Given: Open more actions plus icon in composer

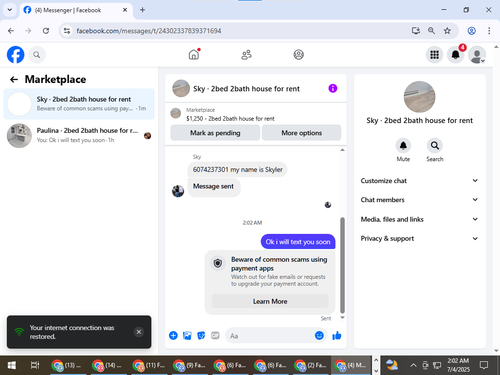Looking at the screenshot, I should coord(173,335).
